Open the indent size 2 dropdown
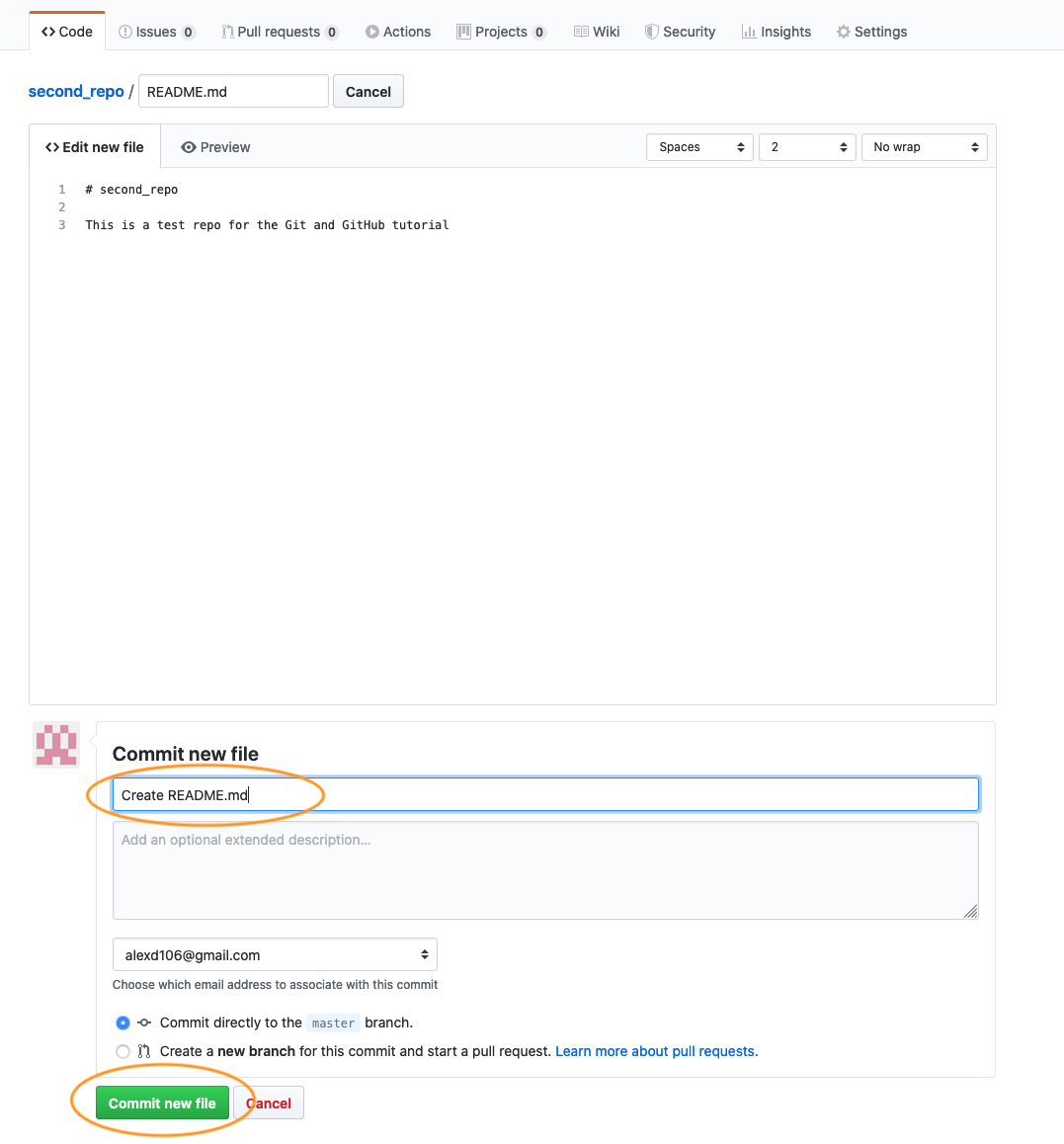1064x1144 pixels. pos(807,147)
